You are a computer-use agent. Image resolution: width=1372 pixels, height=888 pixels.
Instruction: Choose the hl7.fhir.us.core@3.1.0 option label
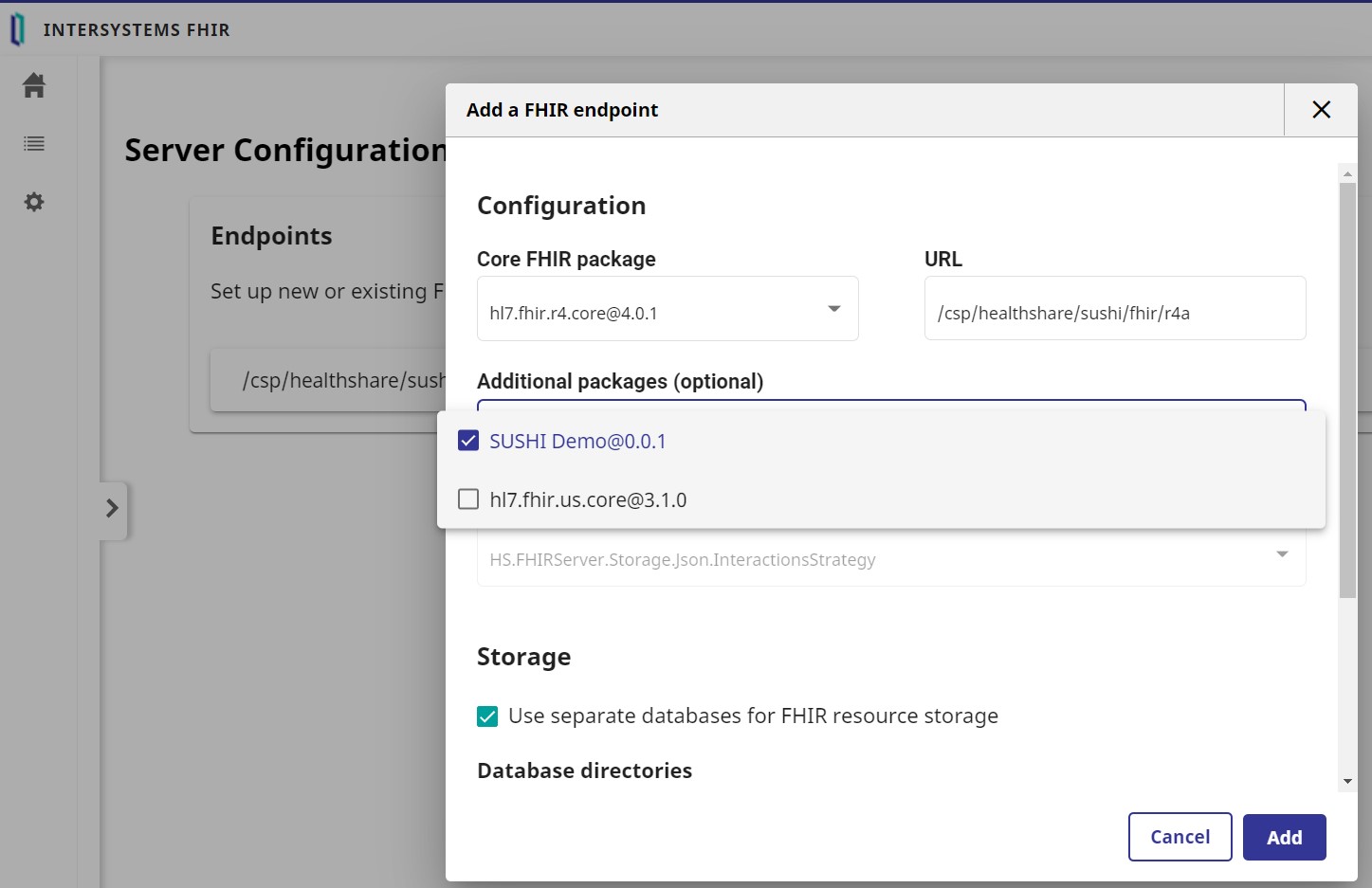[x=588, y=500]
